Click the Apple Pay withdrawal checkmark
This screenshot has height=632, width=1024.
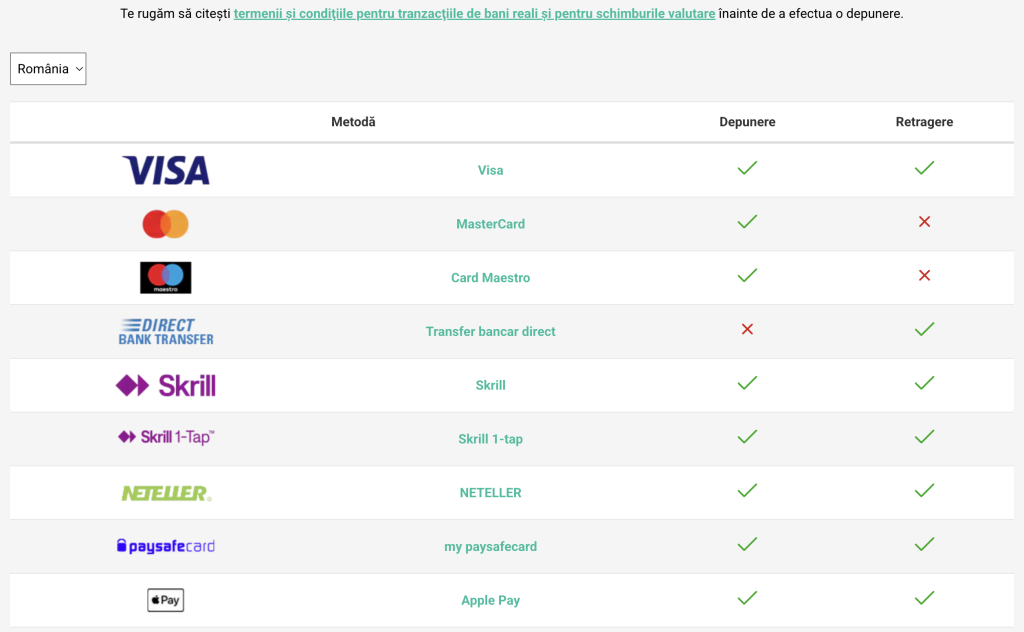tap(924, 598)
